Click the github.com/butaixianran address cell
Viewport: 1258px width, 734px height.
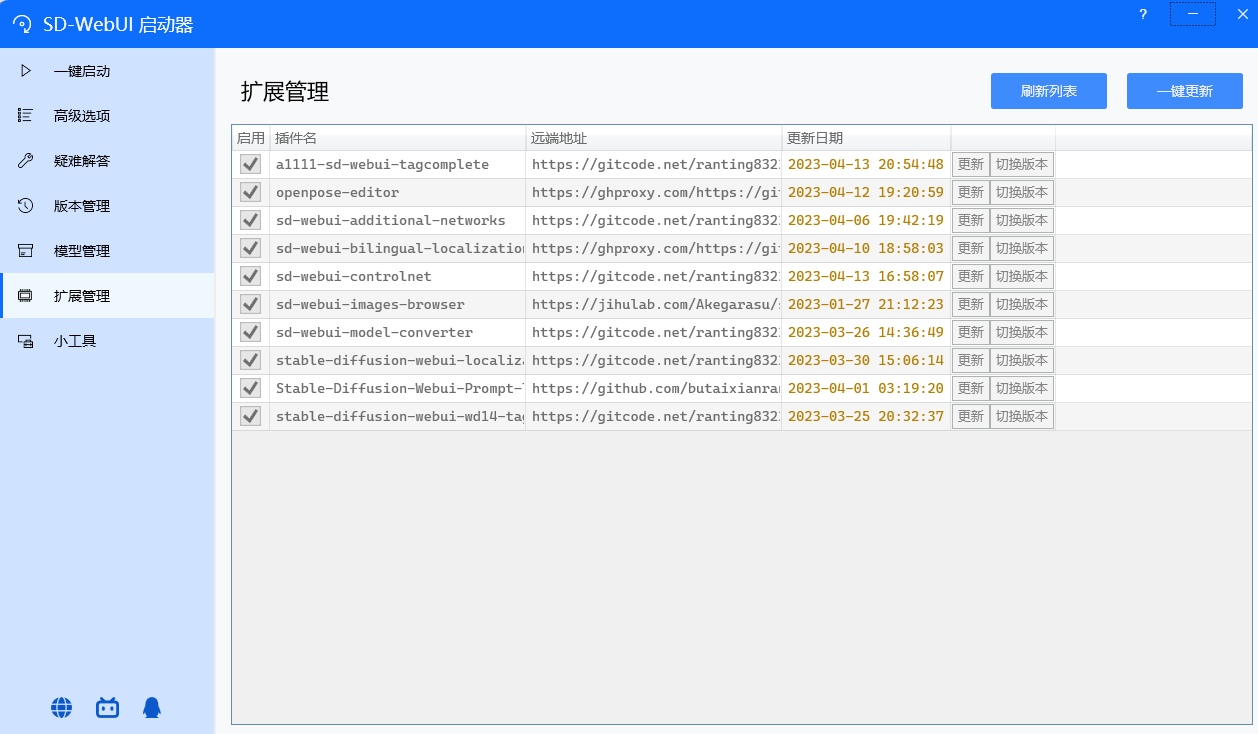[654, 388]
